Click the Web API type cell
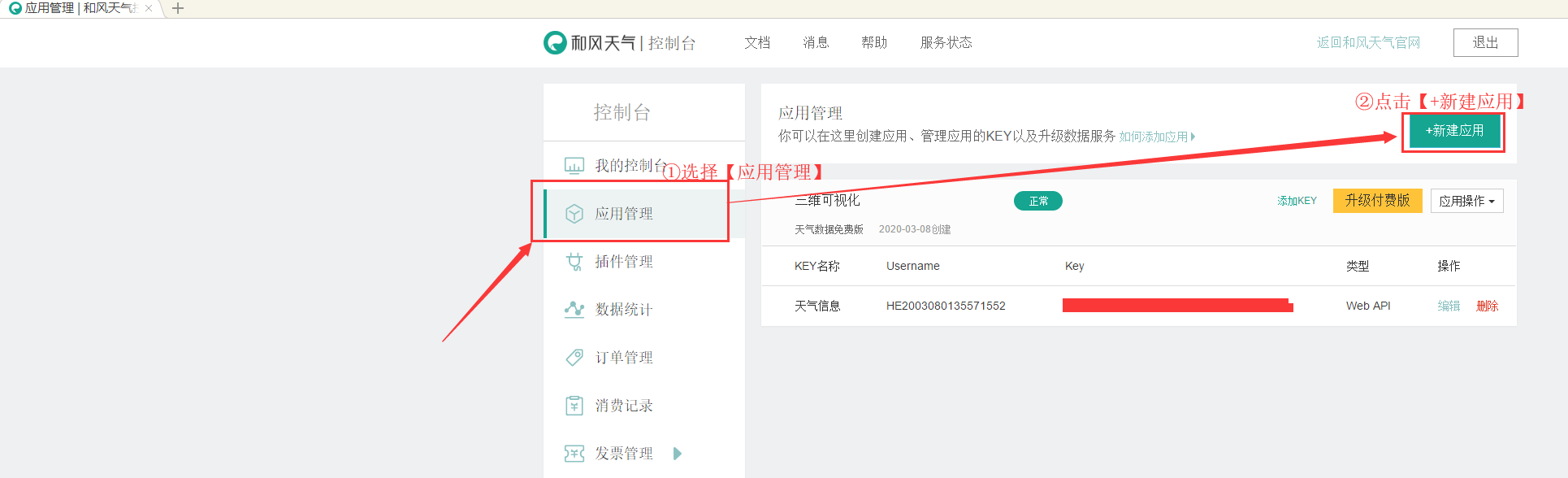Viewport: 1568px width, 478px height. coord(1368,306)
